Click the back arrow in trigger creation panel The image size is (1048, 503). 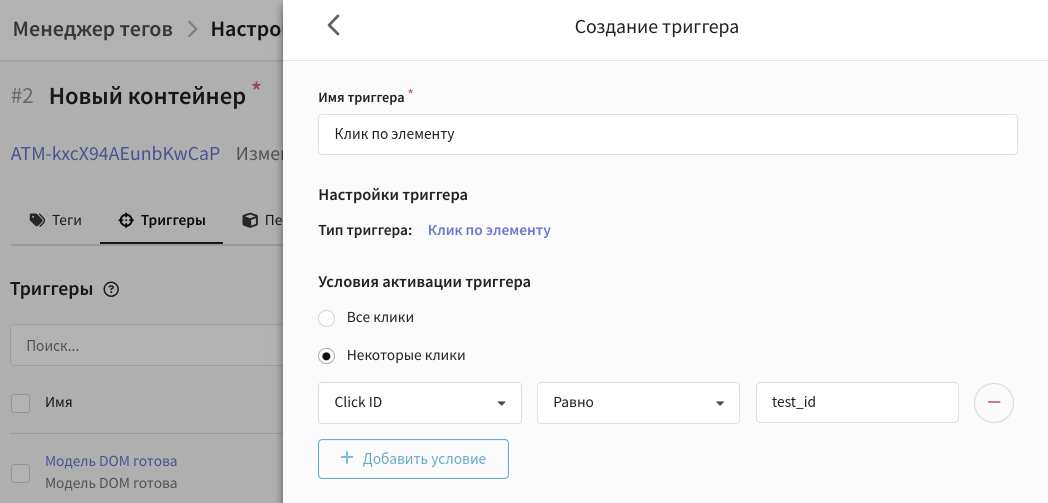coord(334,26)
